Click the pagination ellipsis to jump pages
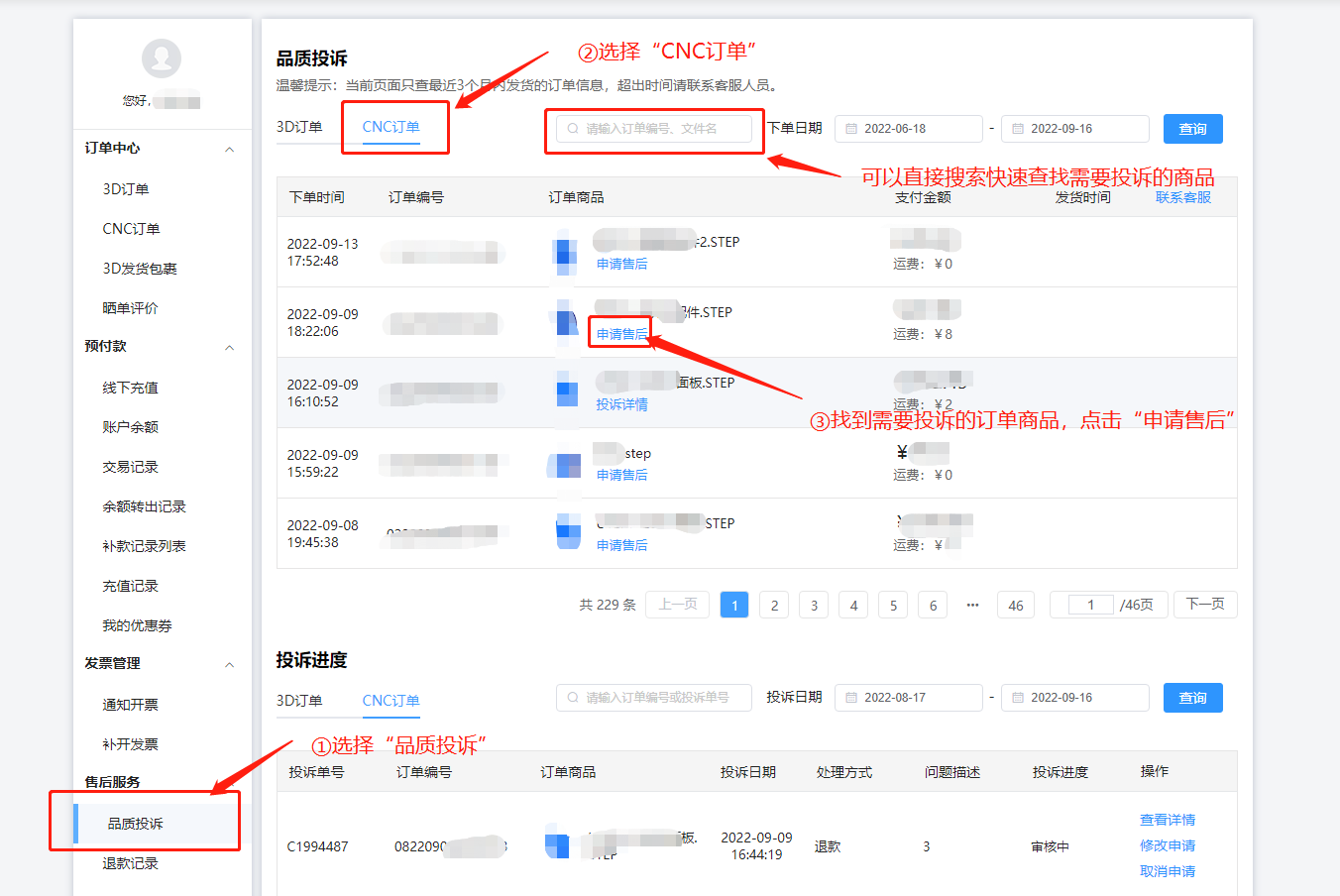The width and height of the screenshot is (1340, 896). click(x=972, y=605)
